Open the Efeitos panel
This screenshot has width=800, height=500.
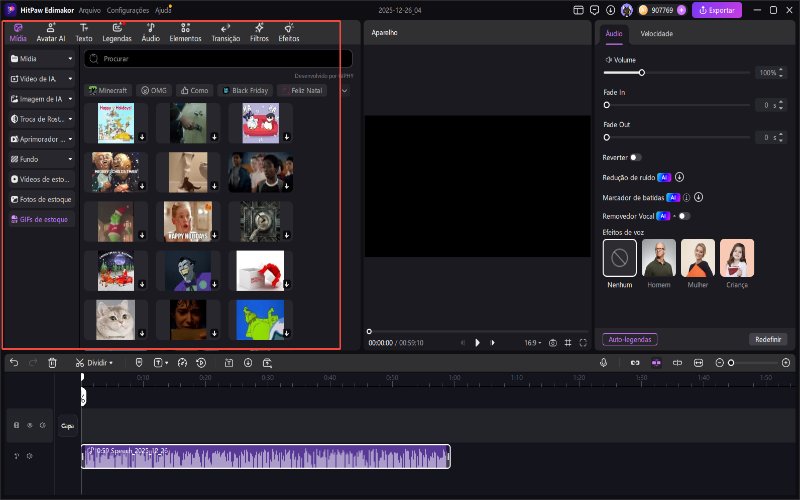coord(289,33)
